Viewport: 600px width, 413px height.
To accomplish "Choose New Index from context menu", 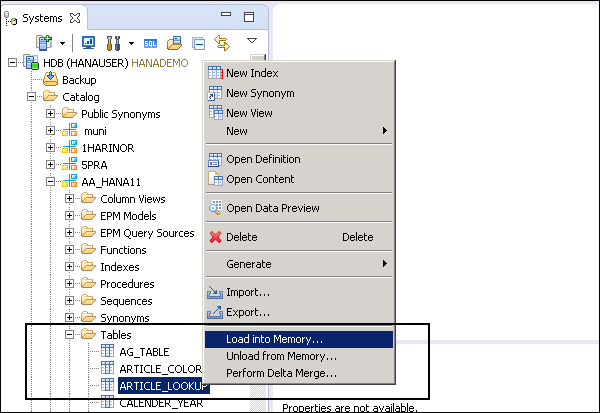I will click(299, 73).
